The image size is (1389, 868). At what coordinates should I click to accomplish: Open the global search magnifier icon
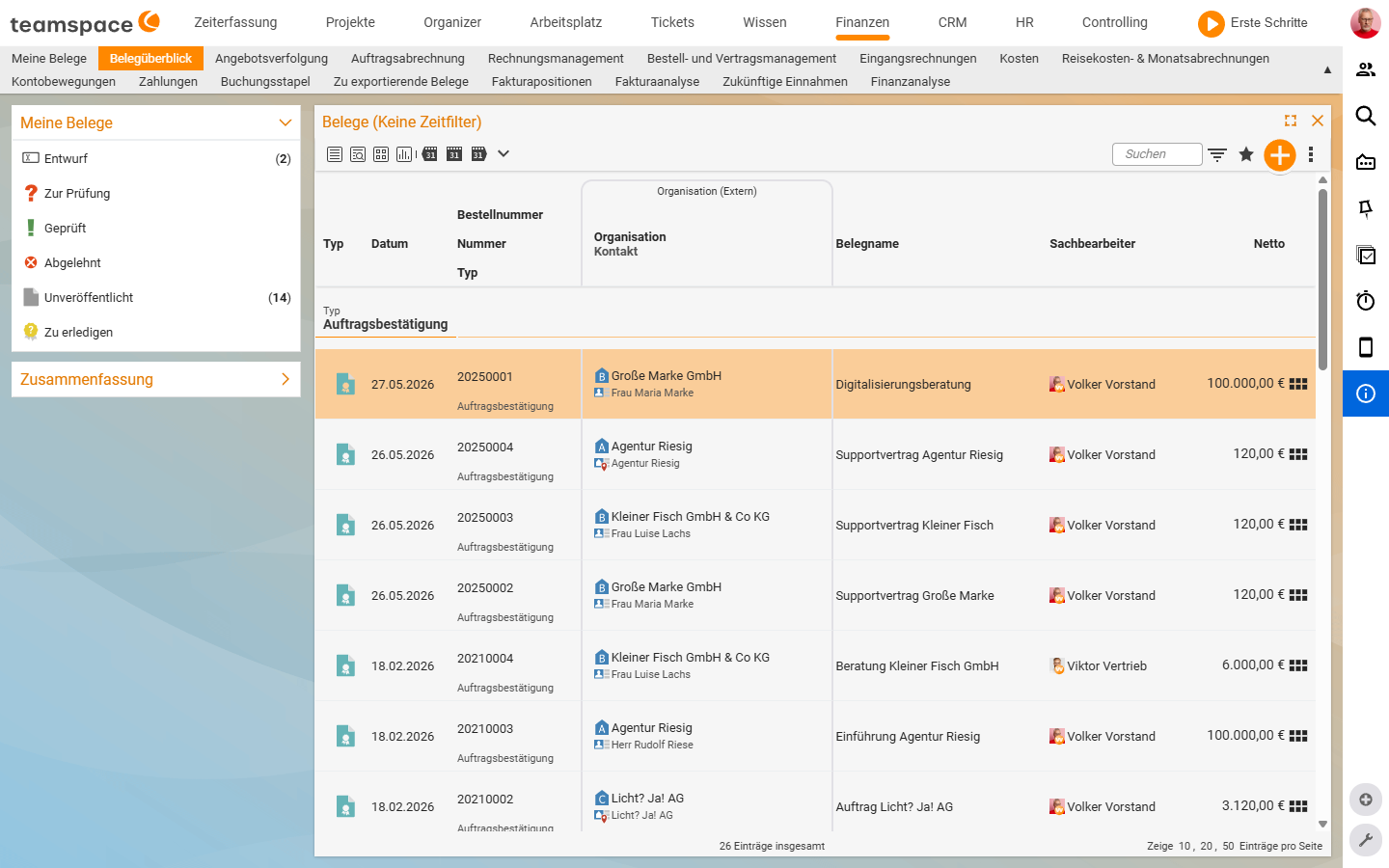pyautogui.click(x=1366, y=116)
